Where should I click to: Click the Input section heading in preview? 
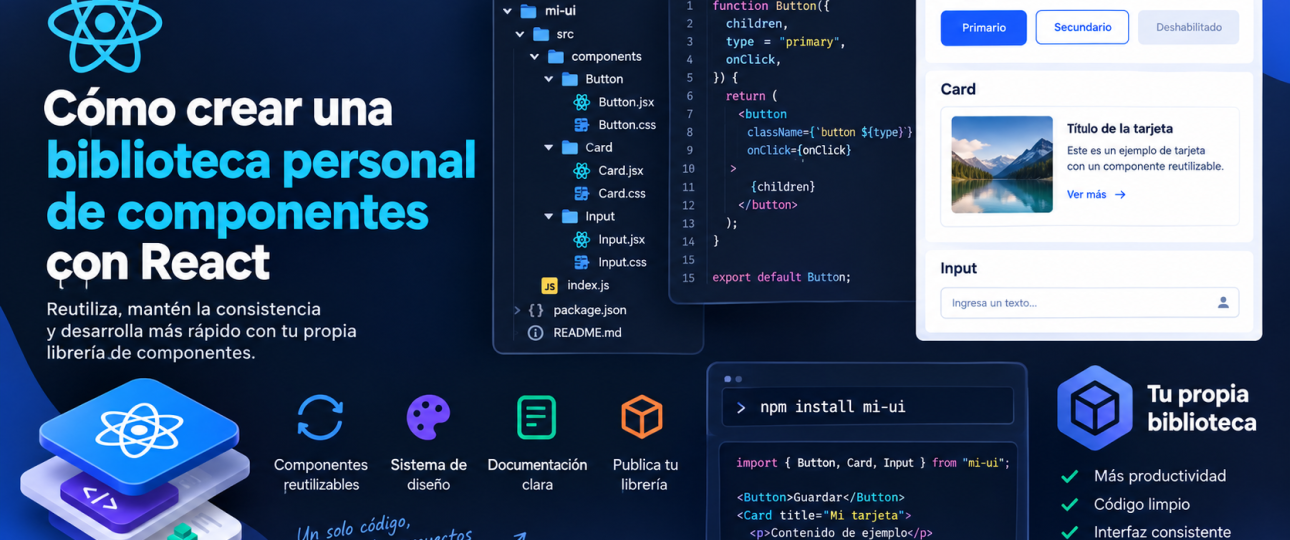(958, 268)
